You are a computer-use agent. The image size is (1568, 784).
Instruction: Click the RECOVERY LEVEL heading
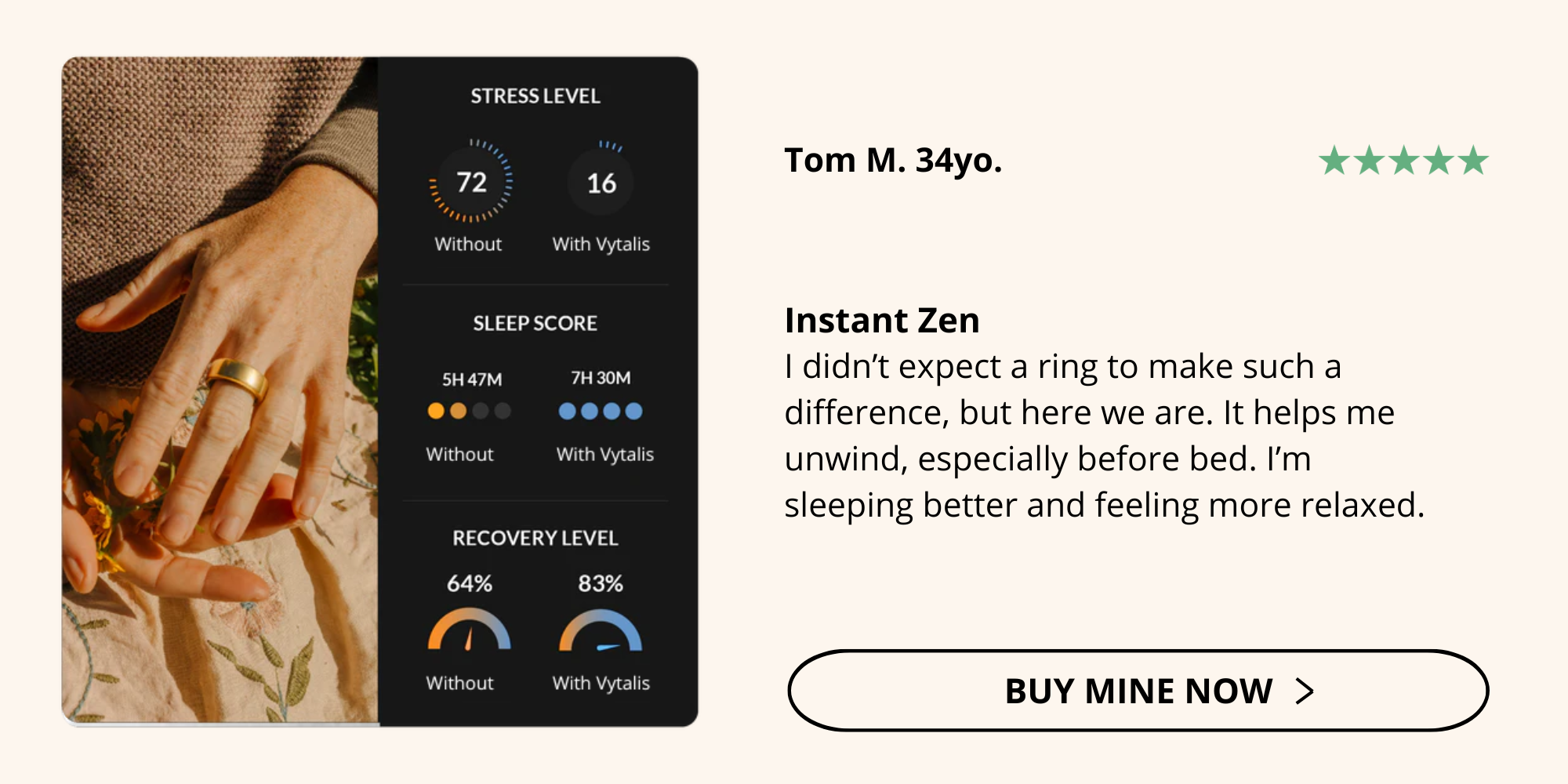tap(535, 538)
